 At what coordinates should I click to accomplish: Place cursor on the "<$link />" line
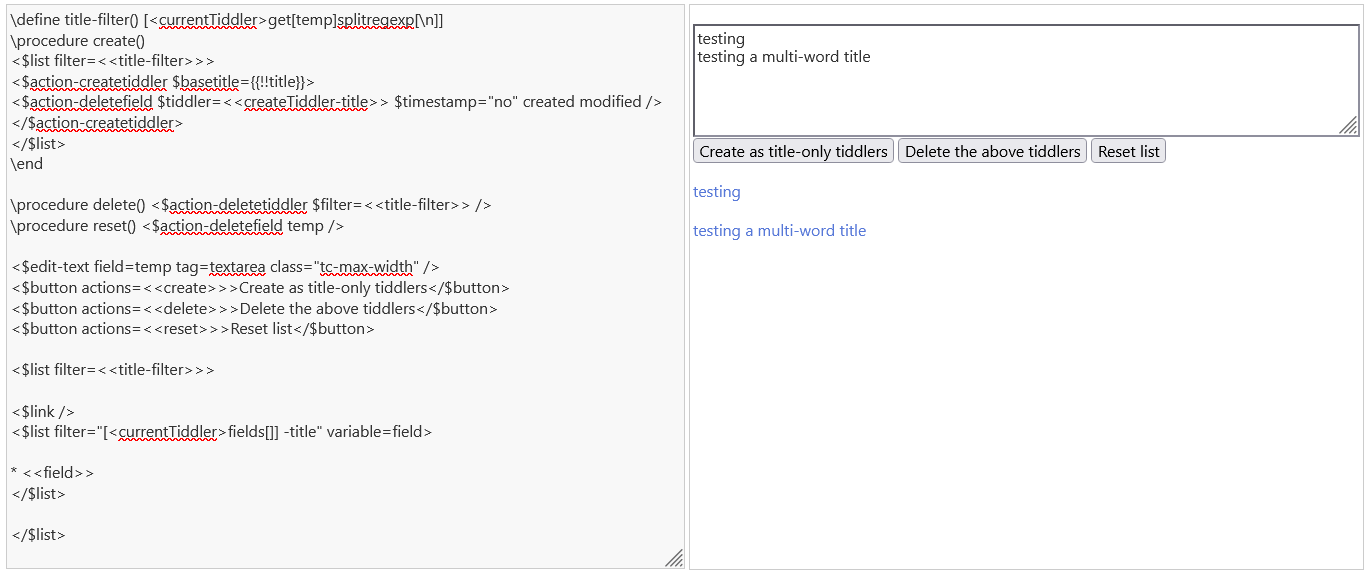click(x=43, y=411)
